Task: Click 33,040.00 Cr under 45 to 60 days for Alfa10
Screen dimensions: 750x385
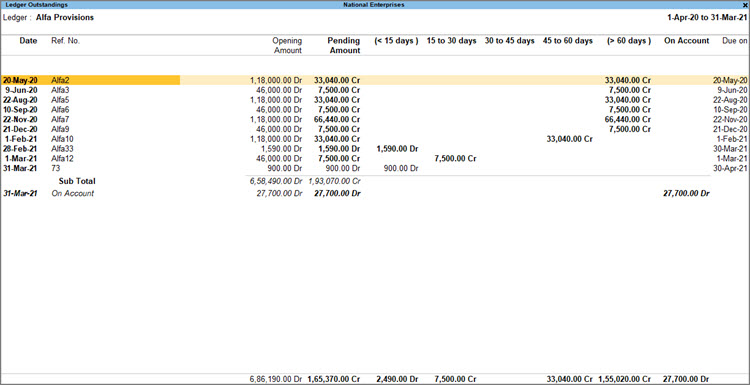Action: 569,139
